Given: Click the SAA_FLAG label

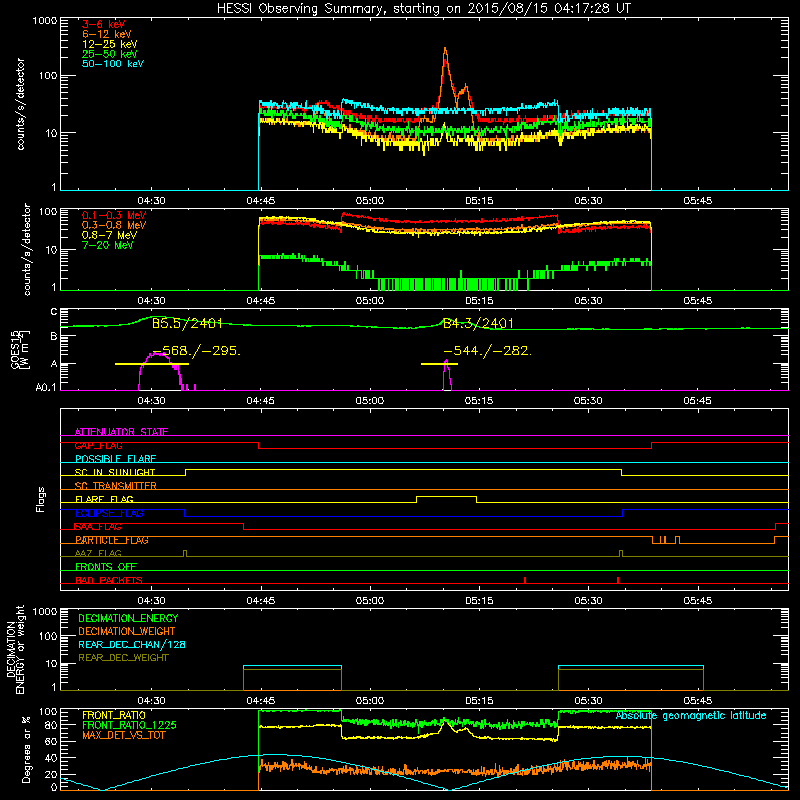Looking at the screenshot, I should 98,527.
